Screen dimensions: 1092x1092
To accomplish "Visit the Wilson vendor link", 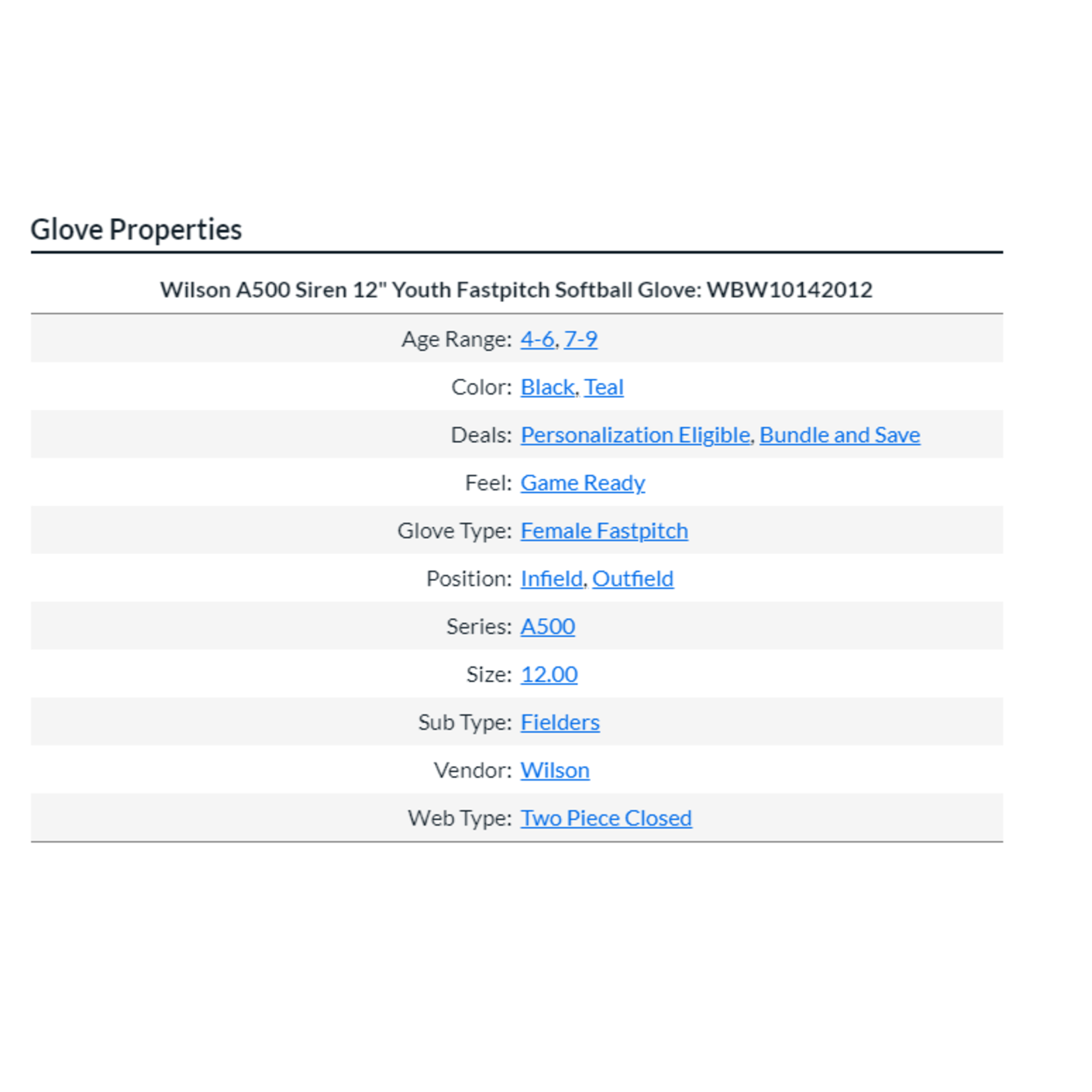I will point(555,771).
